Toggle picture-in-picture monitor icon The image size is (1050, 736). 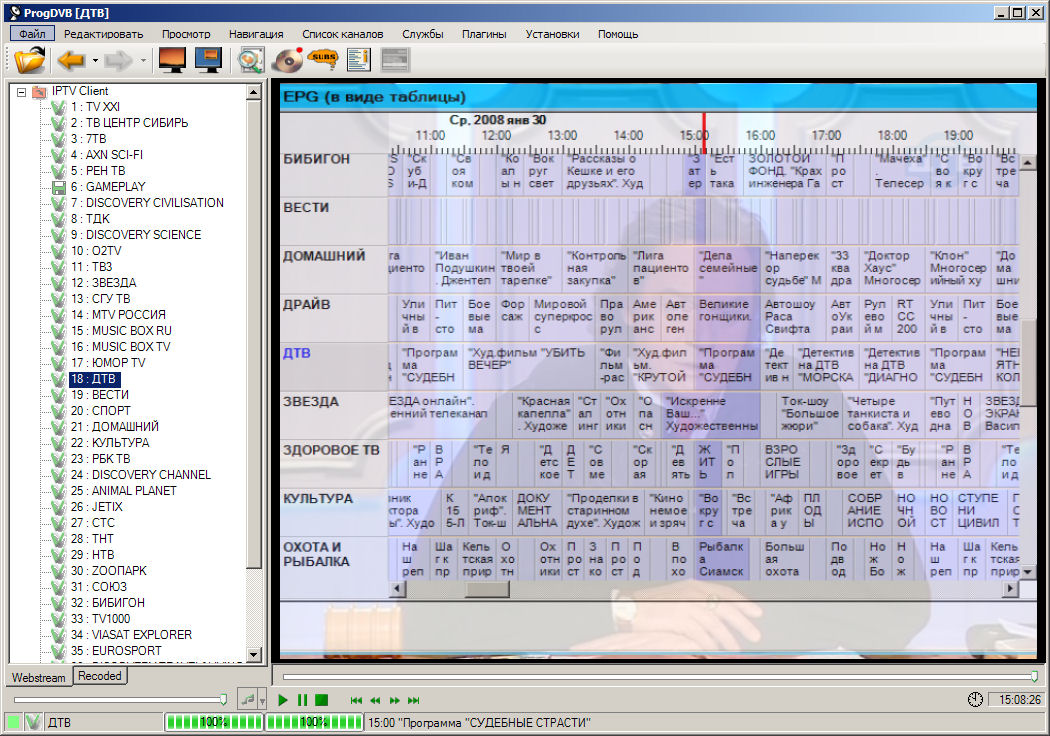208,60
